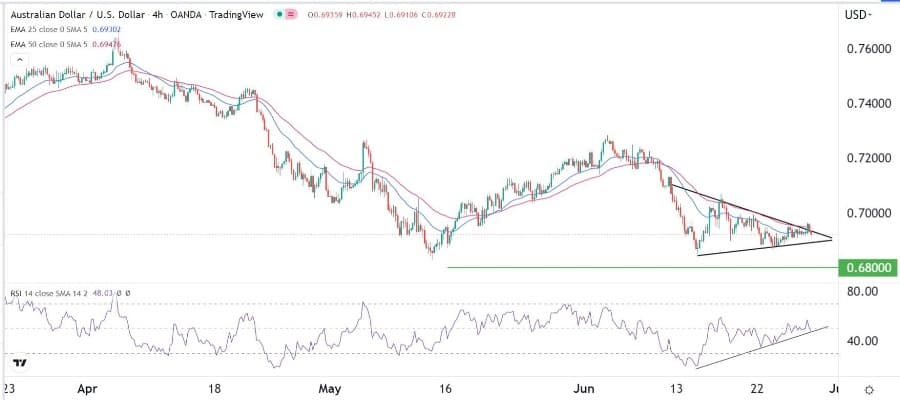
Task: Open the TradingView logo link
Action: 20,363
